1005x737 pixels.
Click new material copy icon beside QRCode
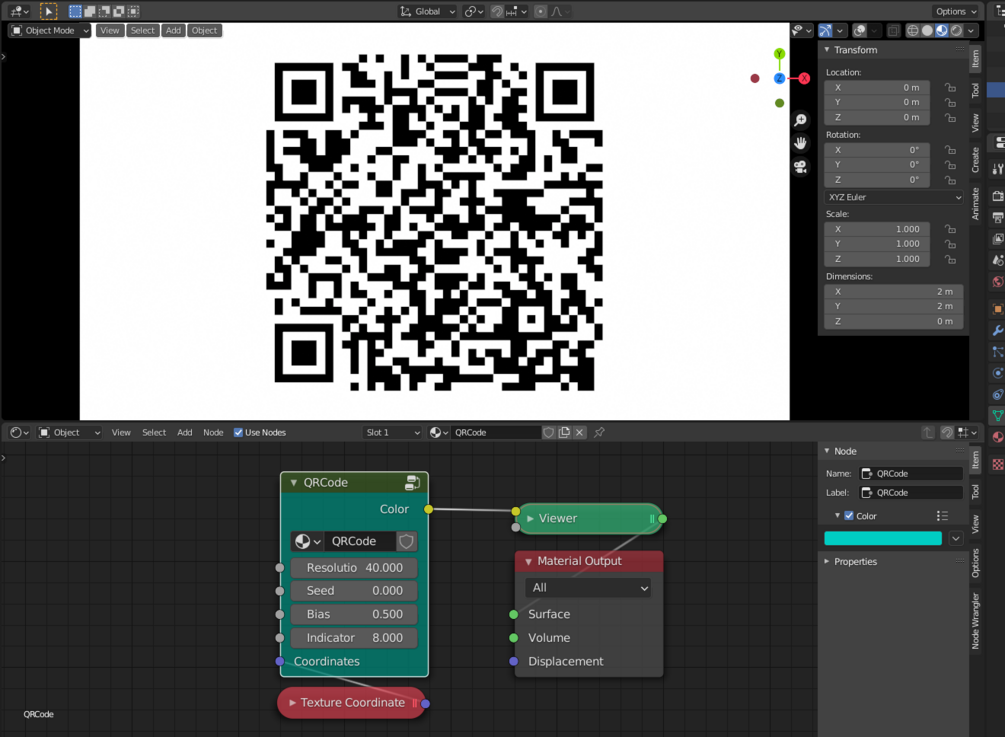(564, 433)
